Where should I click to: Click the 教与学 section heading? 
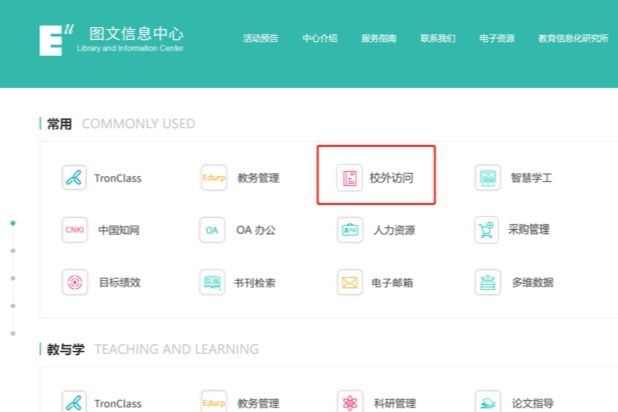(65, 349)
